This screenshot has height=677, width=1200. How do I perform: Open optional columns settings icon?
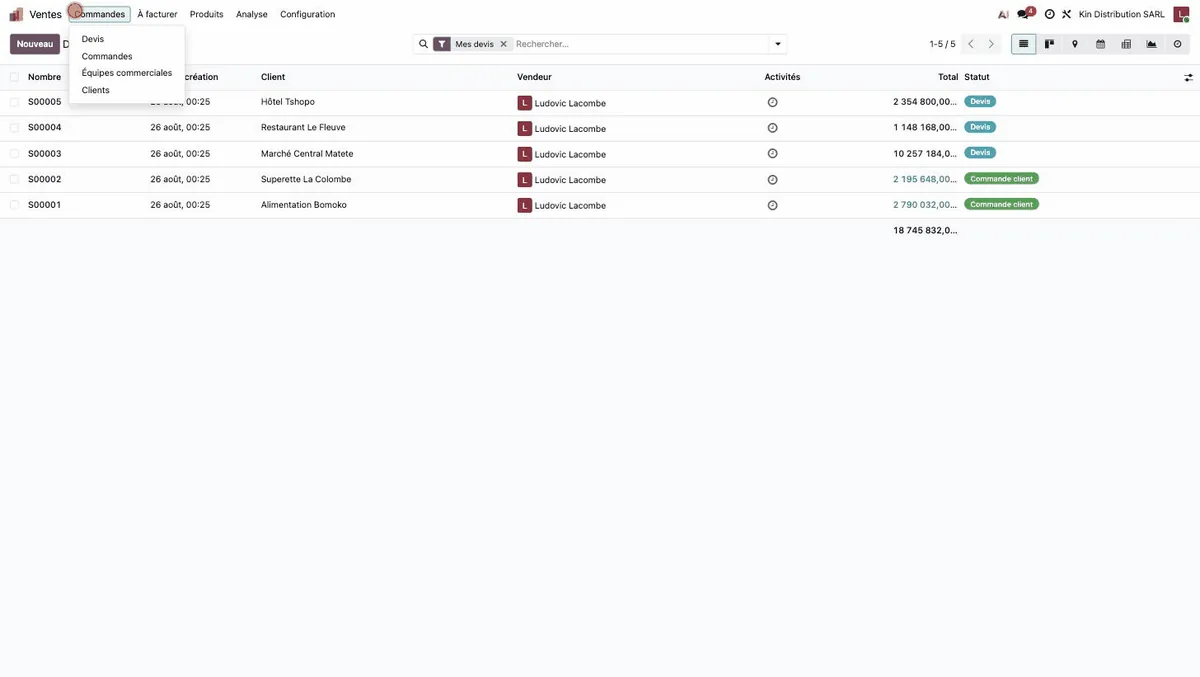coord(1188,77)
